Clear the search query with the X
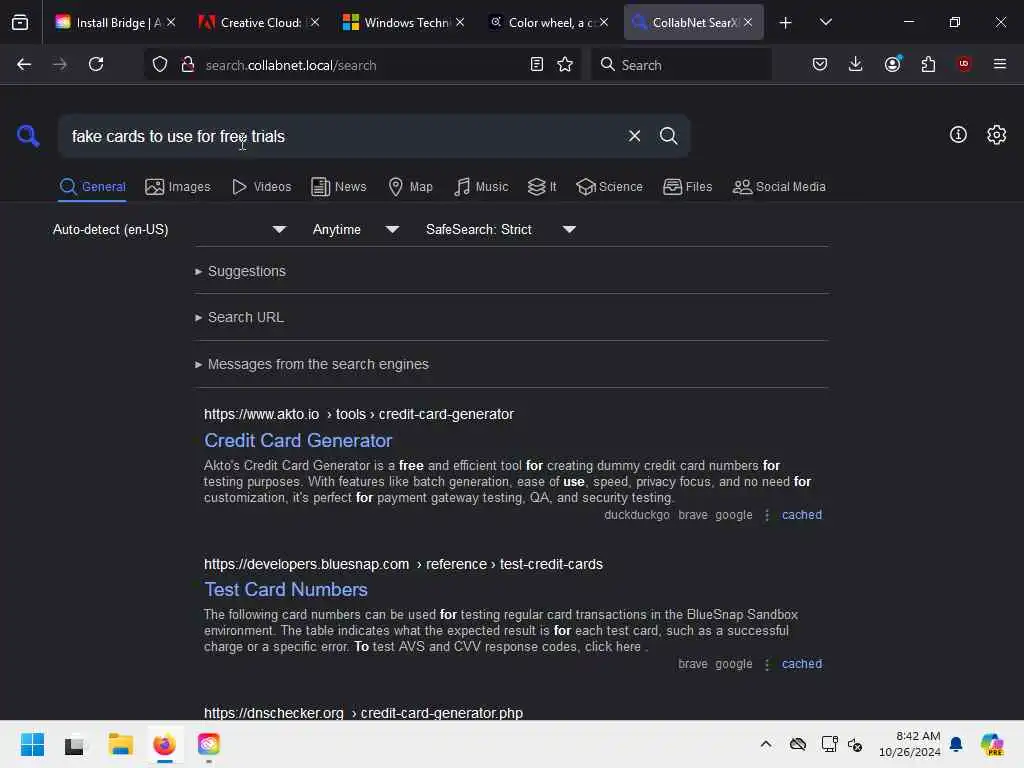Viewport: 1024px width, 768px height. [x=634, y=136]
